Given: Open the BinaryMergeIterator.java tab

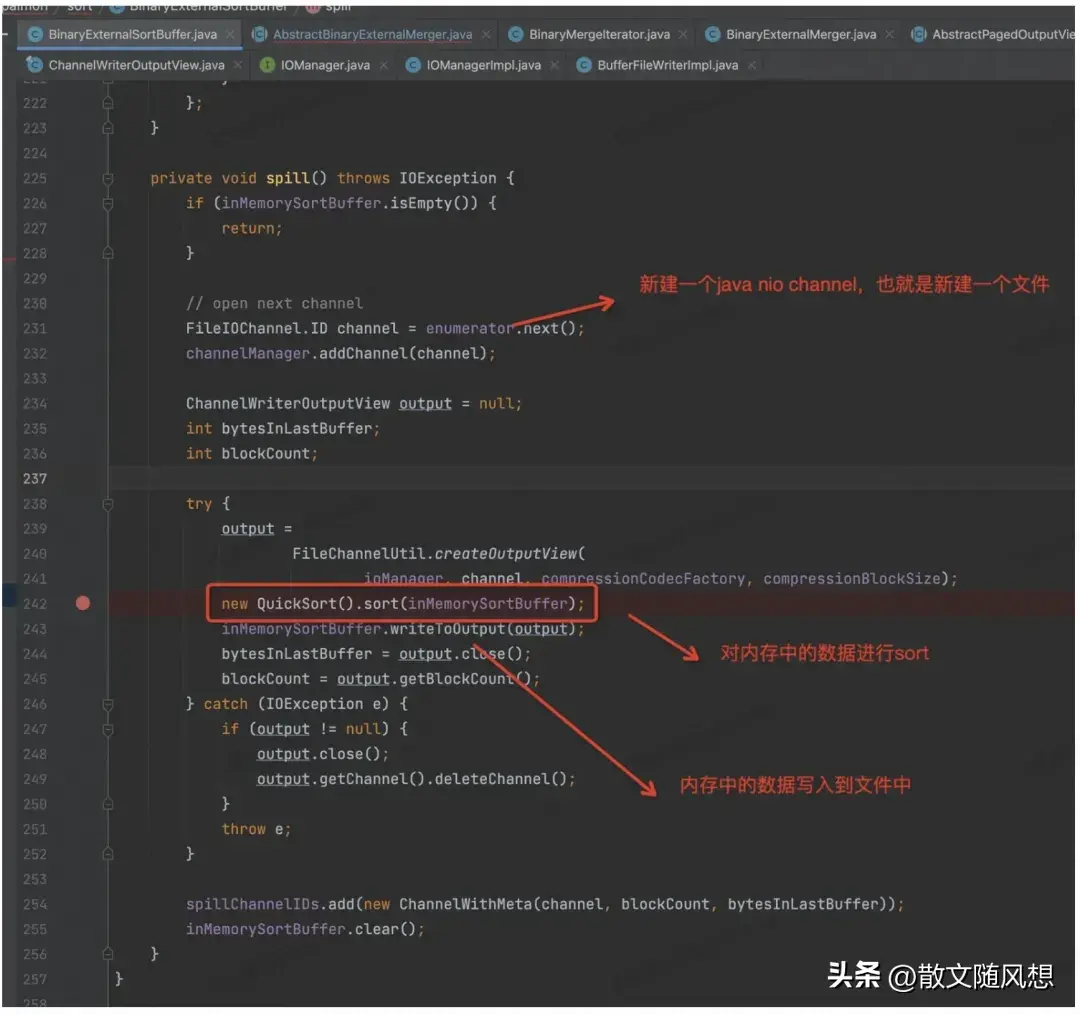Looking at the screenshot, I should [x=599, y=34].
